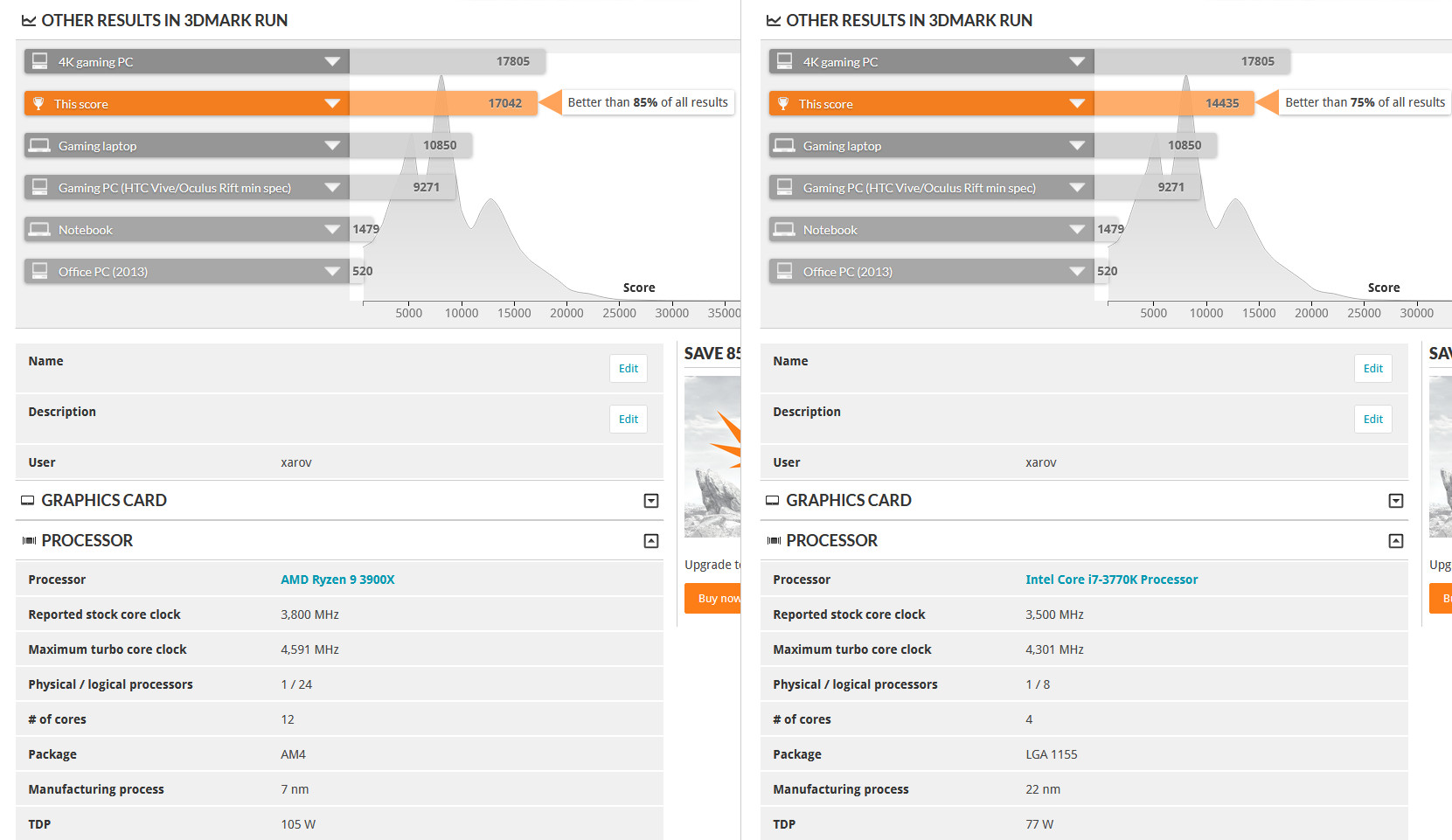Open This score dropdown arrow beside score 17042
1452x840 pixels.
[332, 104]
